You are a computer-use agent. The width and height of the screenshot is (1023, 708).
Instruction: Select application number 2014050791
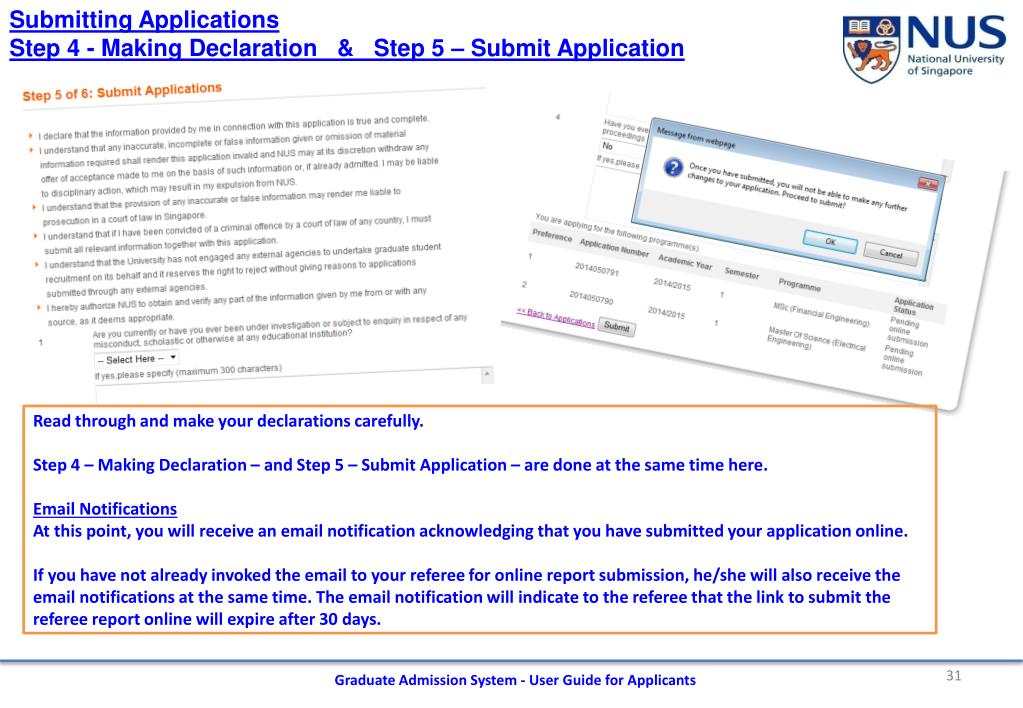pyautogui.click(x=596, y=269)
